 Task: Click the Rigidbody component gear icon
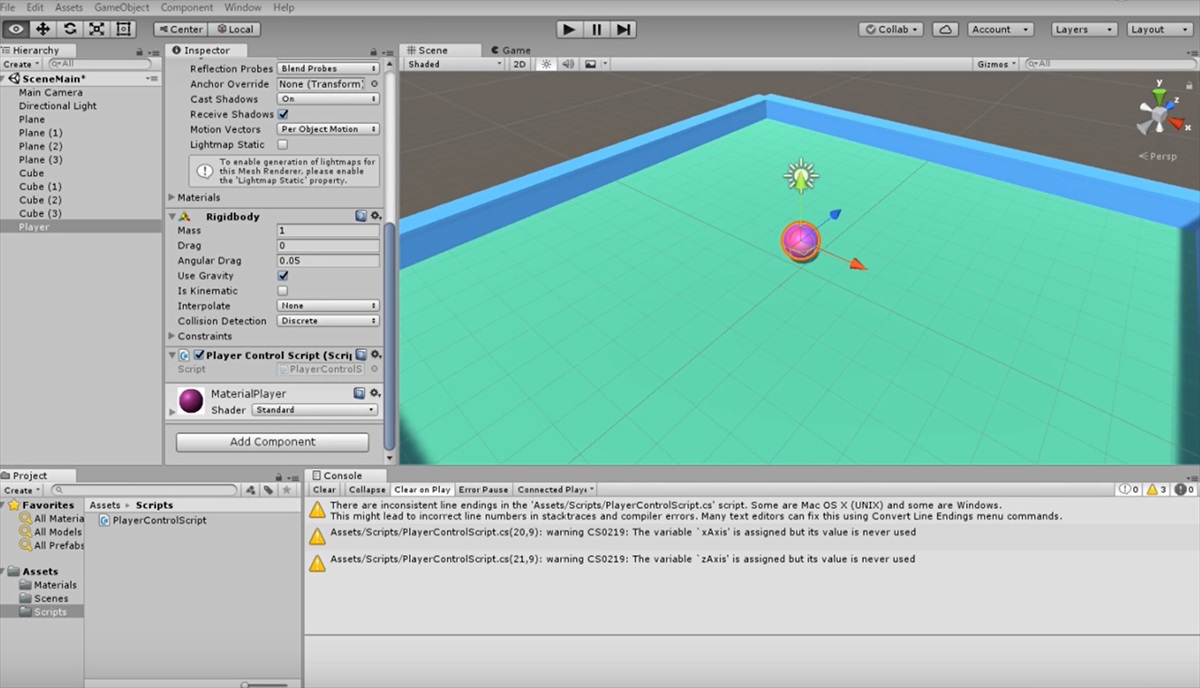coord(376,215)
